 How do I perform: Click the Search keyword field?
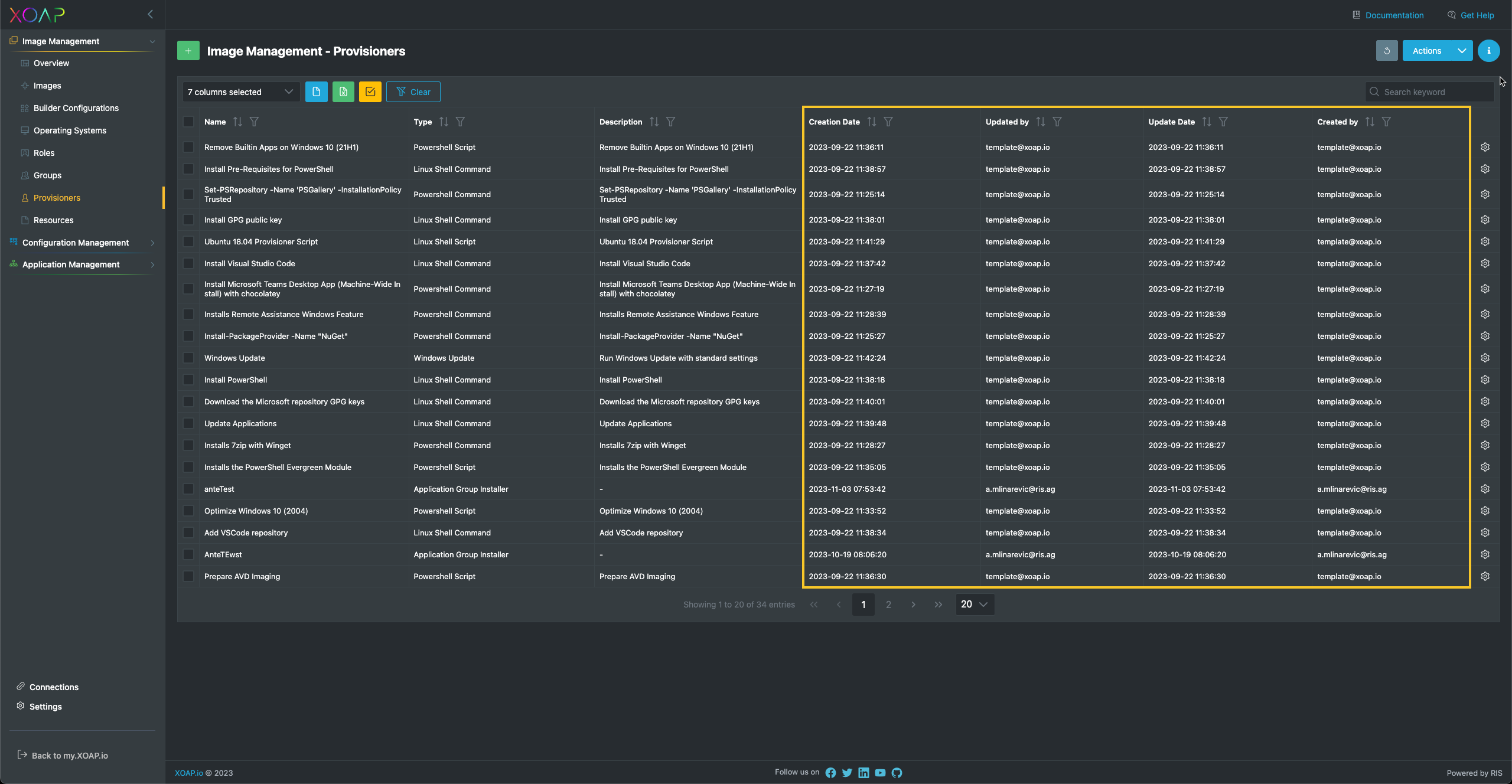1429,92
